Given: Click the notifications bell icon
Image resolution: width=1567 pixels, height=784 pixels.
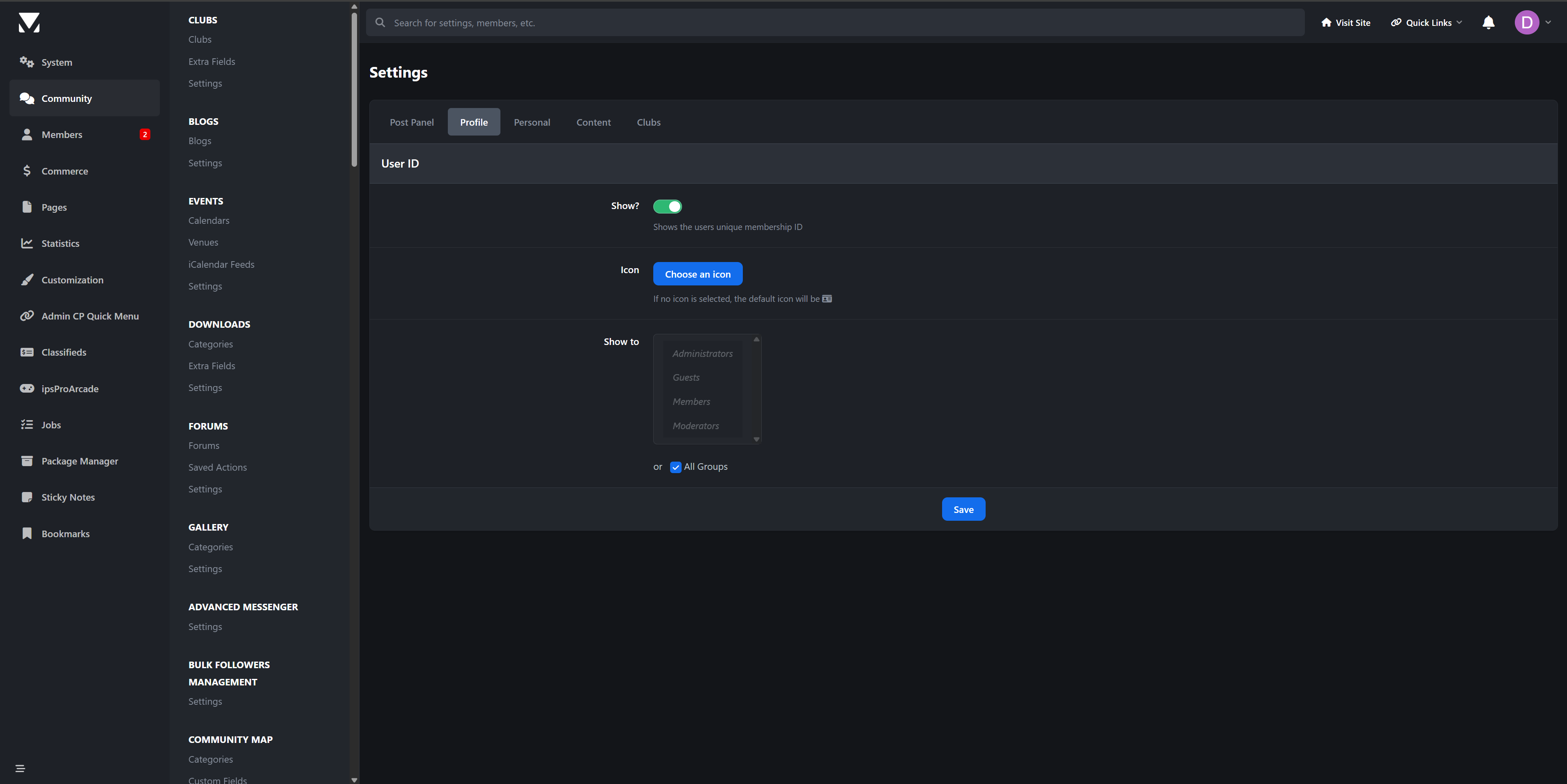Looking at the screenshot, I should click(1488, 23).
